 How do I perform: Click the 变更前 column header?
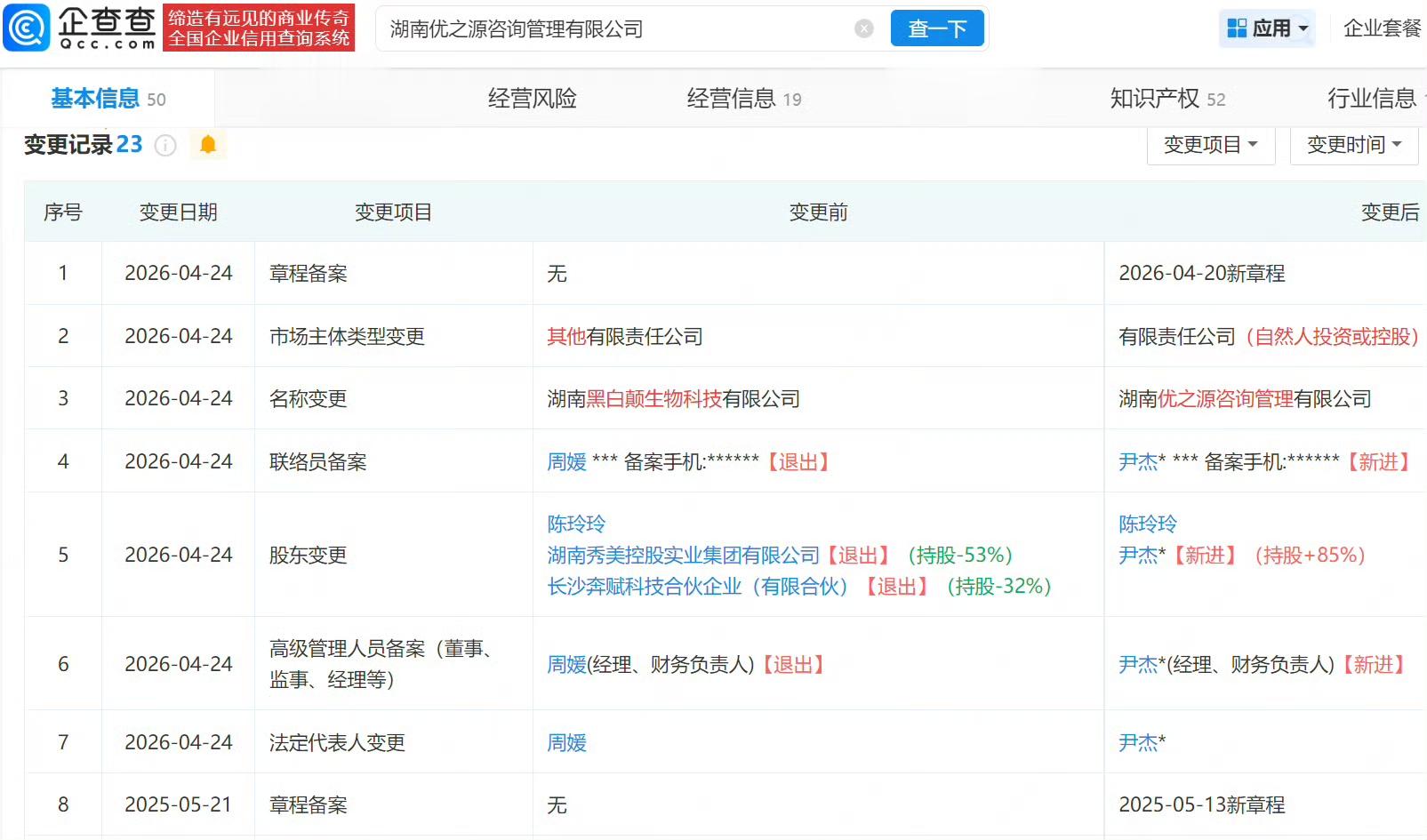[819, 212]
